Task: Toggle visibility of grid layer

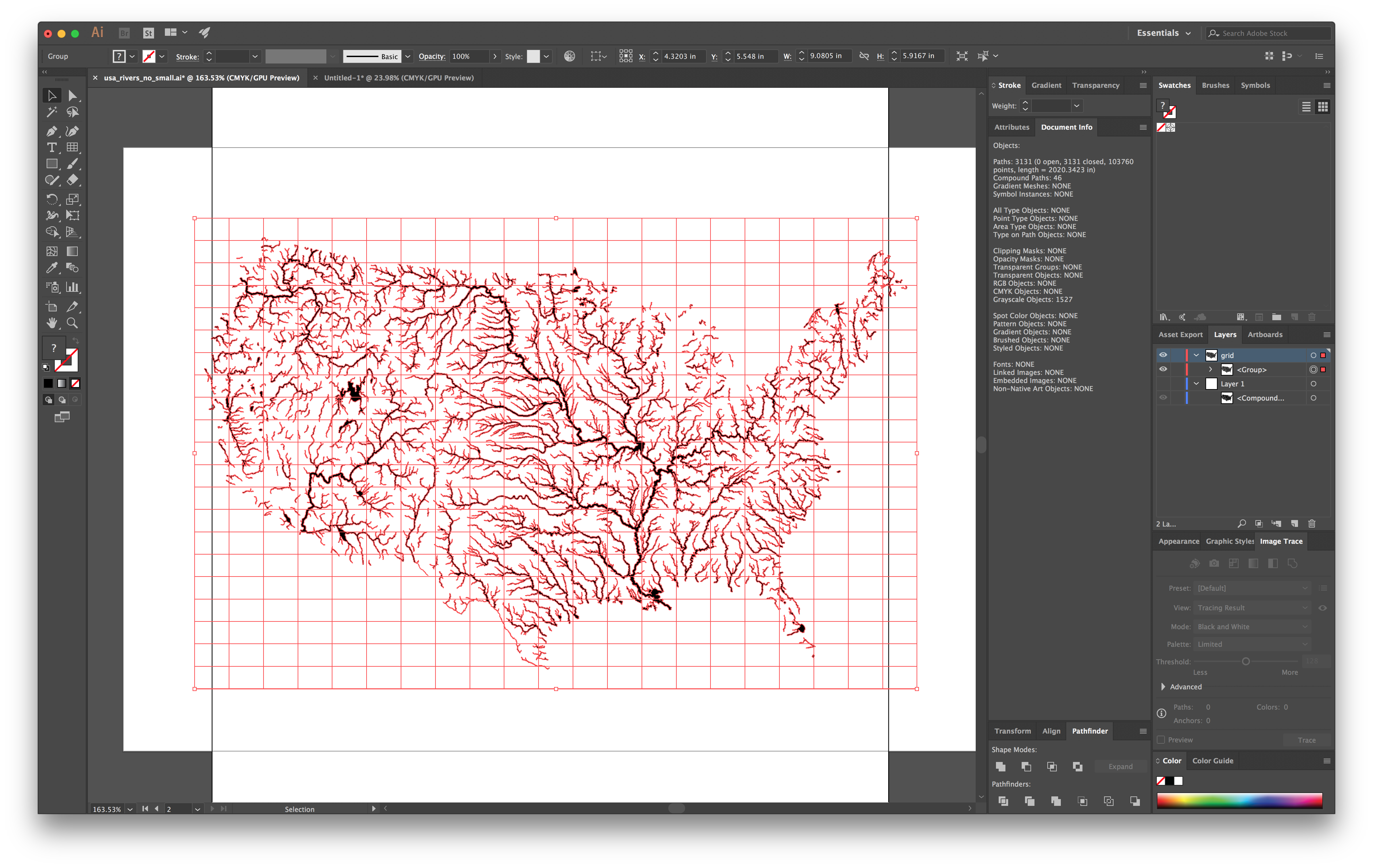Action: tap(1163, 355)
